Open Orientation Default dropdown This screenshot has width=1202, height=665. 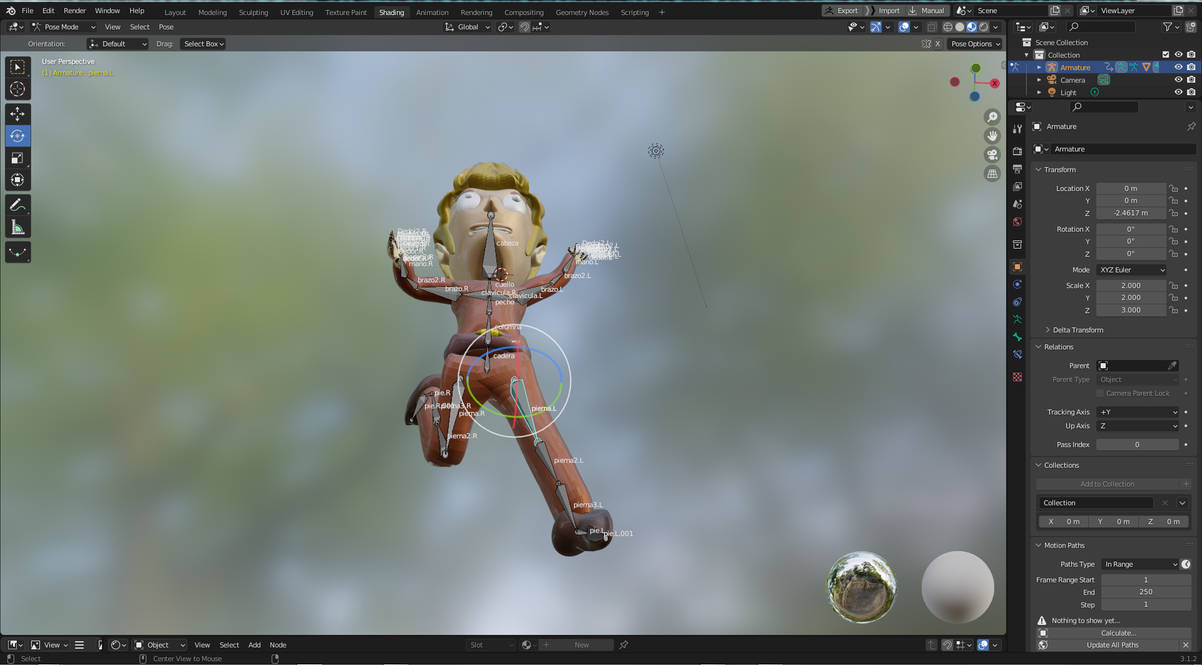[x=118, y=44]
